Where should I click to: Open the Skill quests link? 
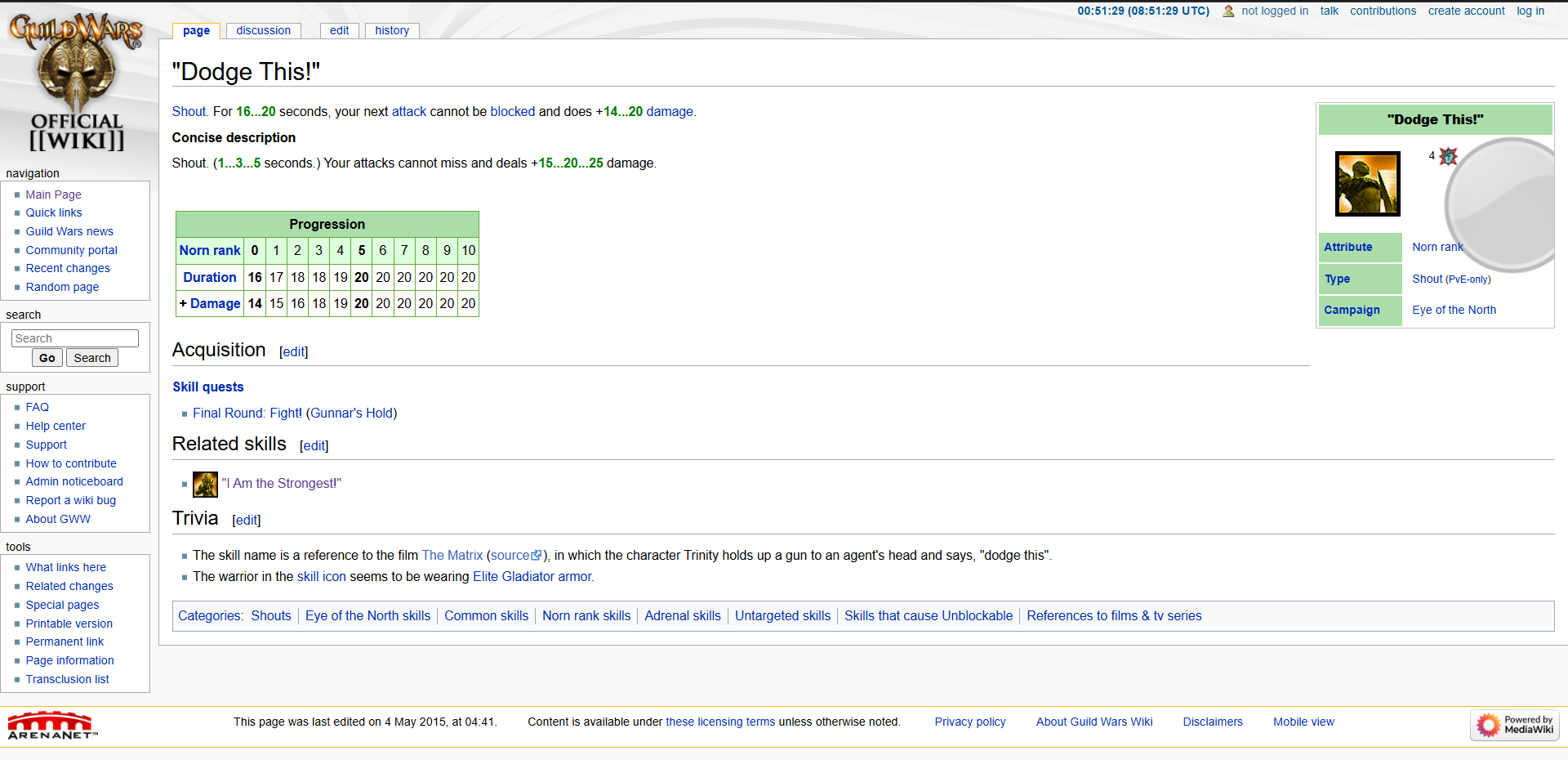[x=208, y=387]
